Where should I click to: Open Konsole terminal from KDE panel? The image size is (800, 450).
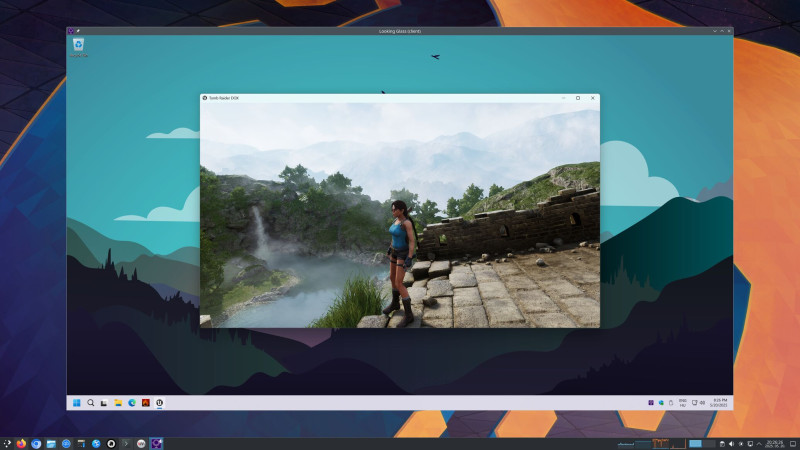pyautogui.click(x=126, y=444)
